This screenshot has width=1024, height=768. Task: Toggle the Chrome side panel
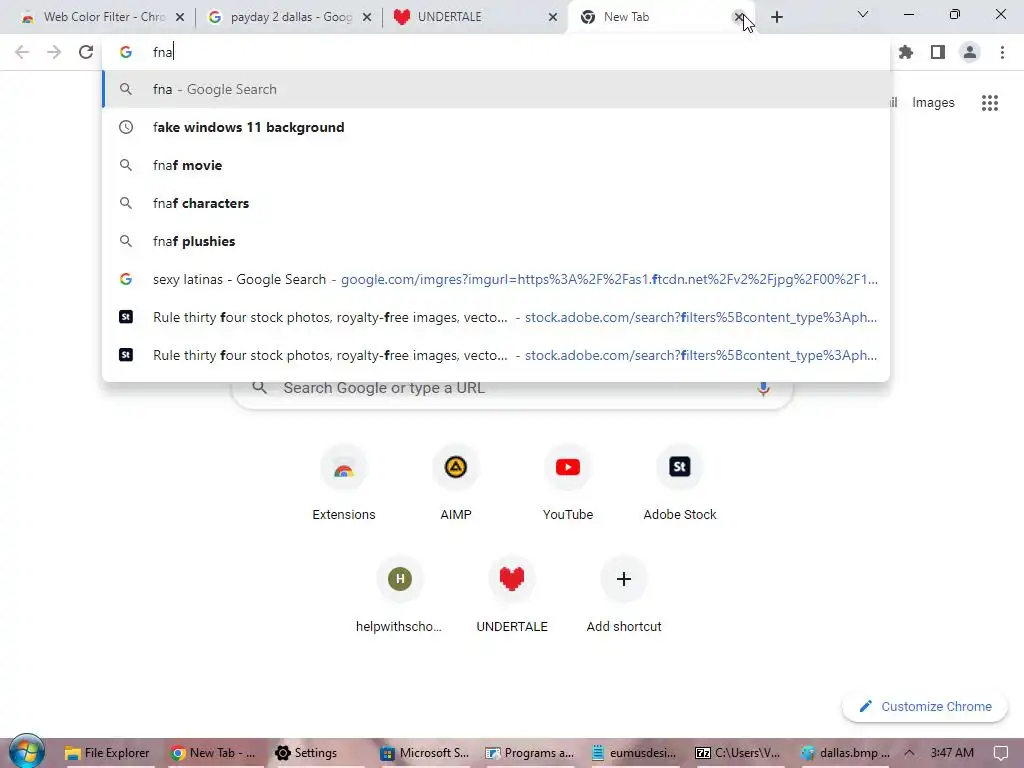[938, 52]
